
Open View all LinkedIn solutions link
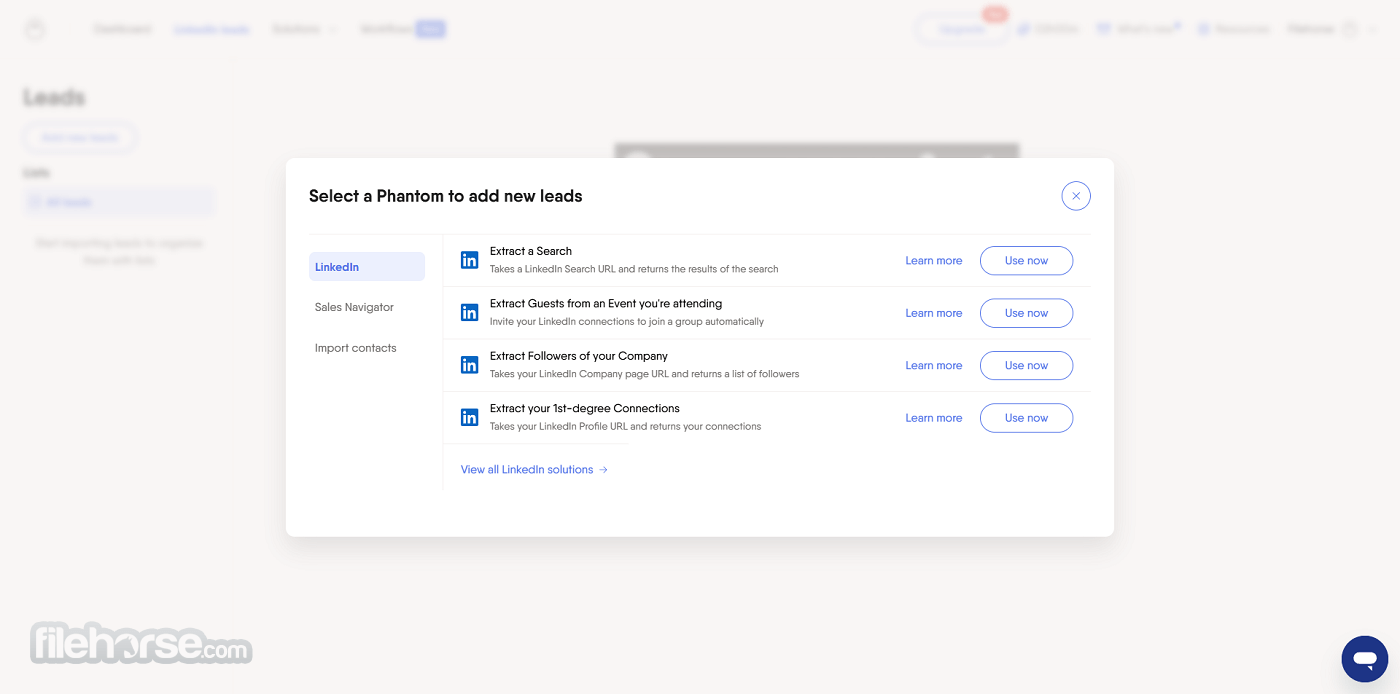point(534,469)
